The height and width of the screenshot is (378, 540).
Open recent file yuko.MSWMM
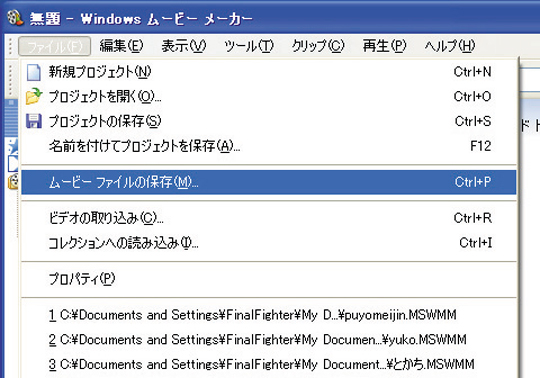tap(269, 340)
